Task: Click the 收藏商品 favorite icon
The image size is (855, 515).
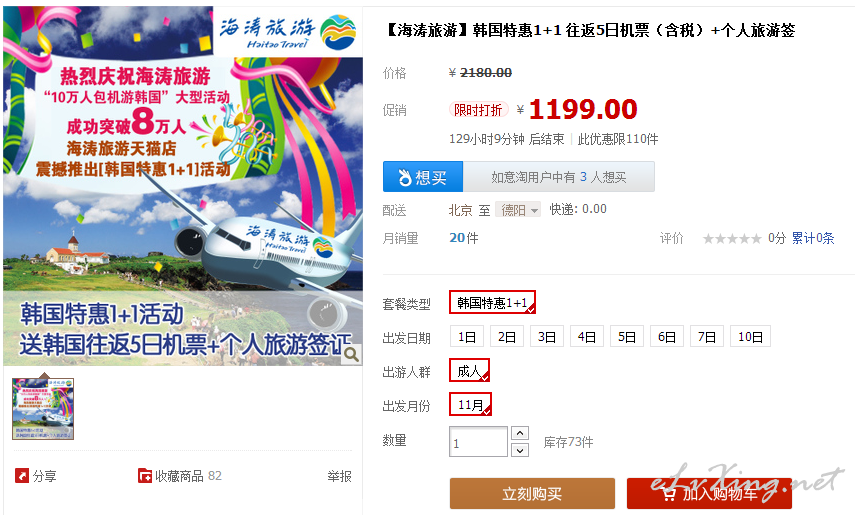Action: [x=144, y=476]
